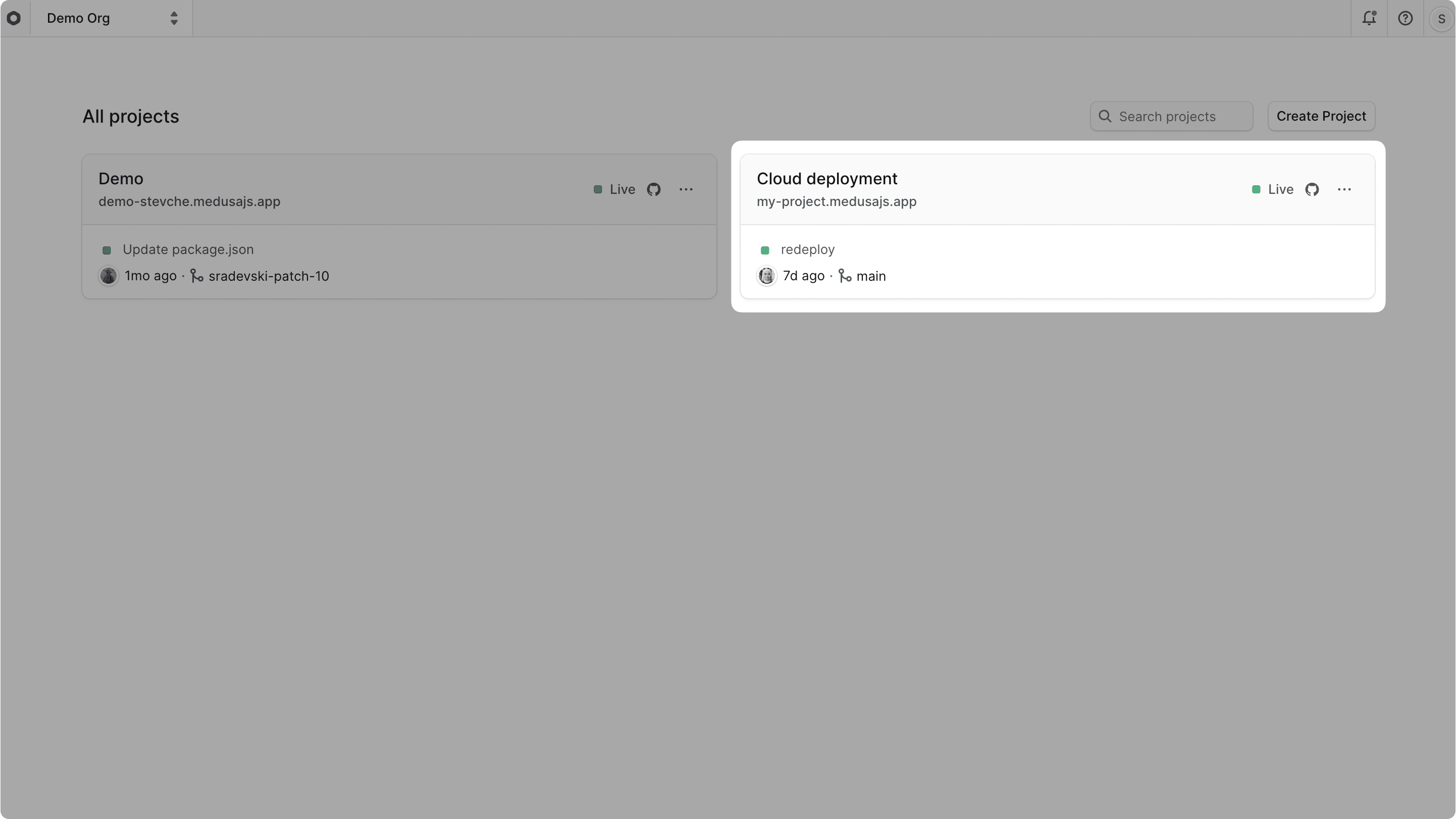1456x819 pixels.
Task: Open GitHub repository for Cloud deployment
Action: (1313, 189)
